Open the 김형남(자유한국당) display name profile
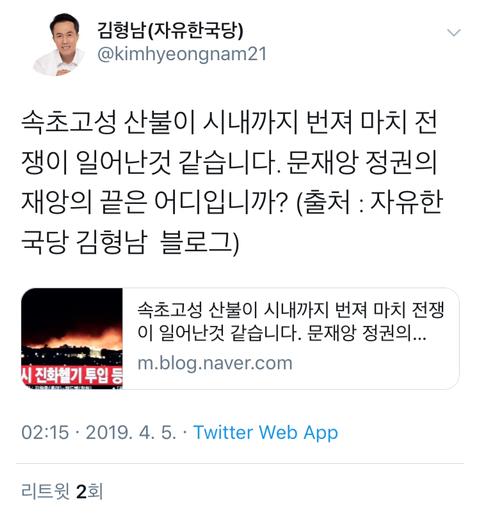Viewport: 480px width, 516px height. (x=170, y=30)
